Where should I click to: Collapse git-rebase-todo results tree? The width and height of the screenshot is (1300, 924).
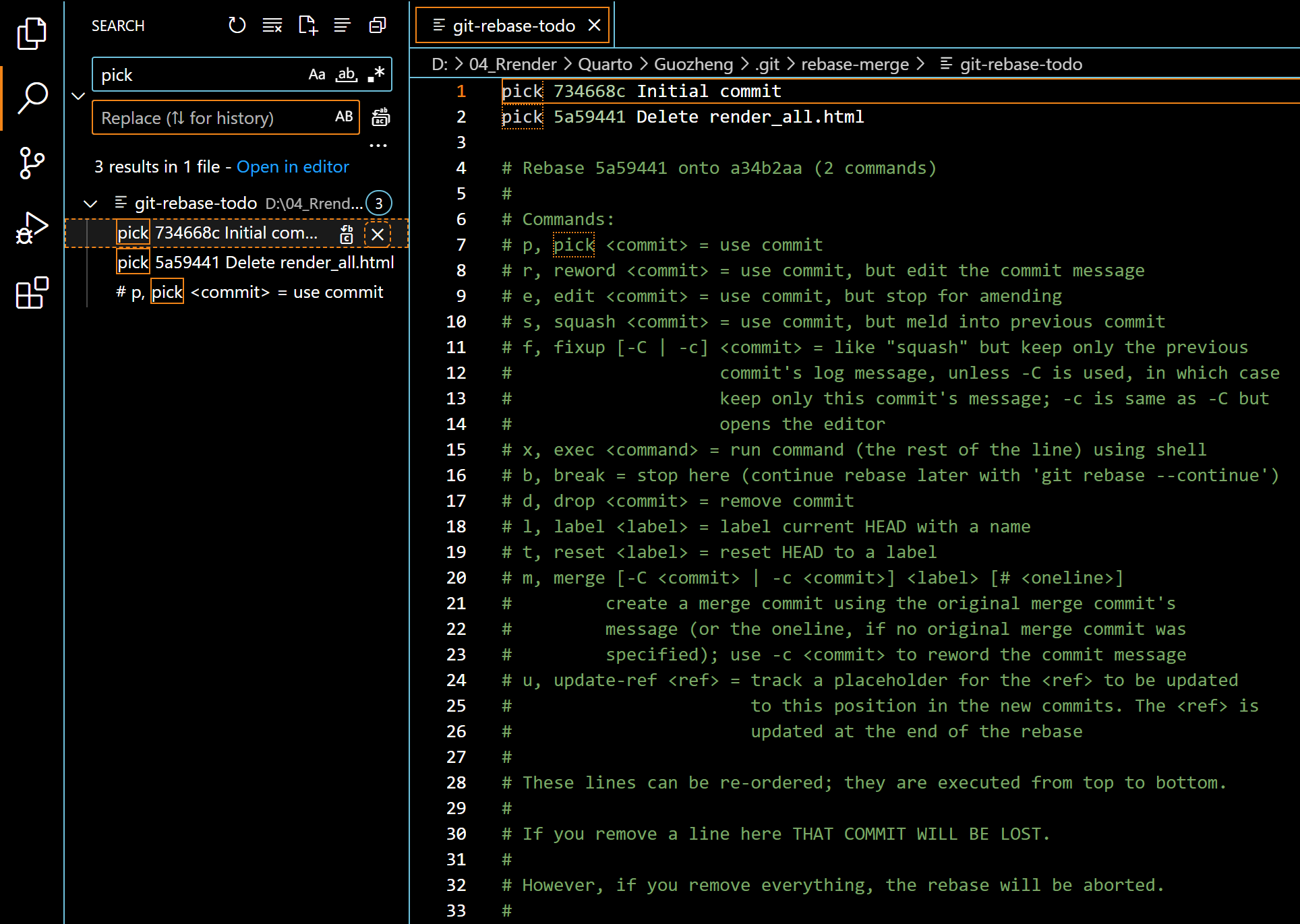(x=90, y=204)
